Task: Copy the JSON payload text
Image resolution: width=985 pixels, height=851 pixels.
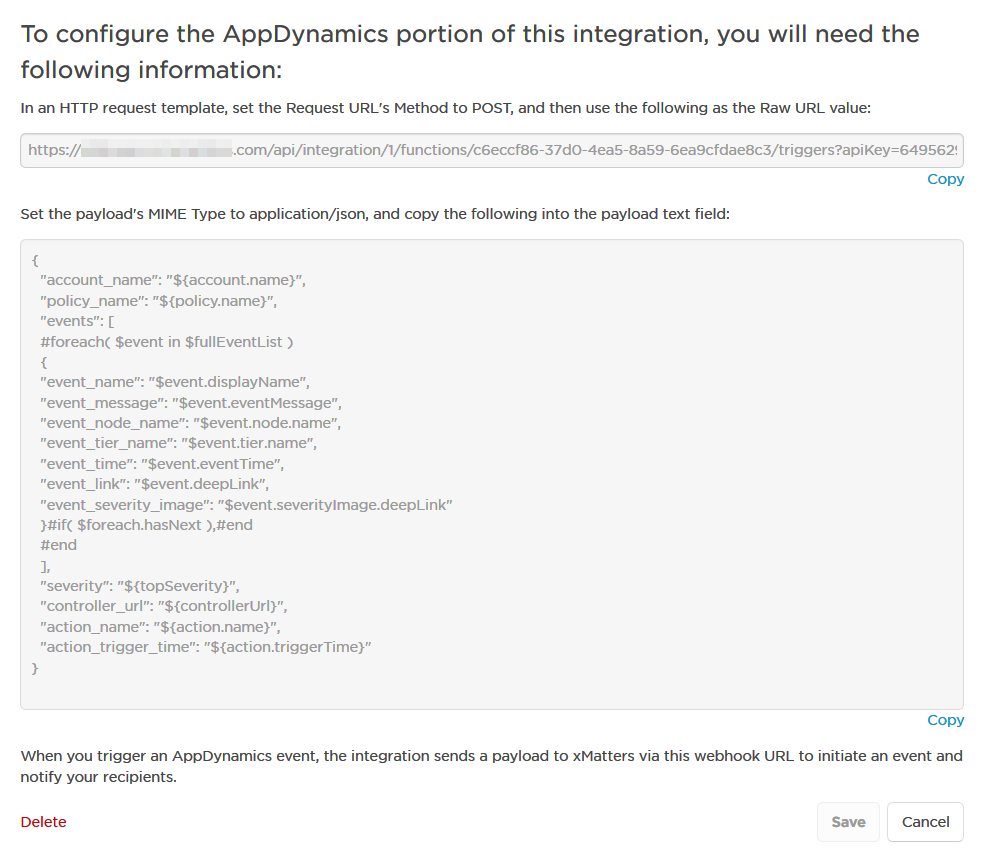Action: [x=945, y=720]
